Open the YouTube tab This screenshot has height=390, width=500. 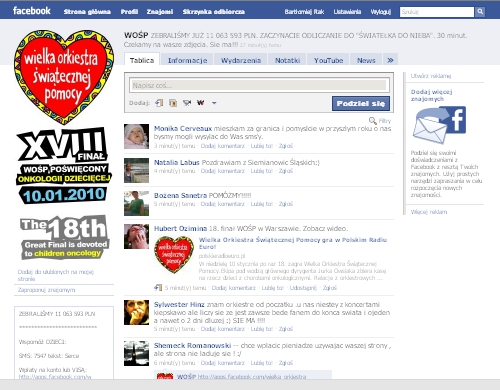pos(328,60)
